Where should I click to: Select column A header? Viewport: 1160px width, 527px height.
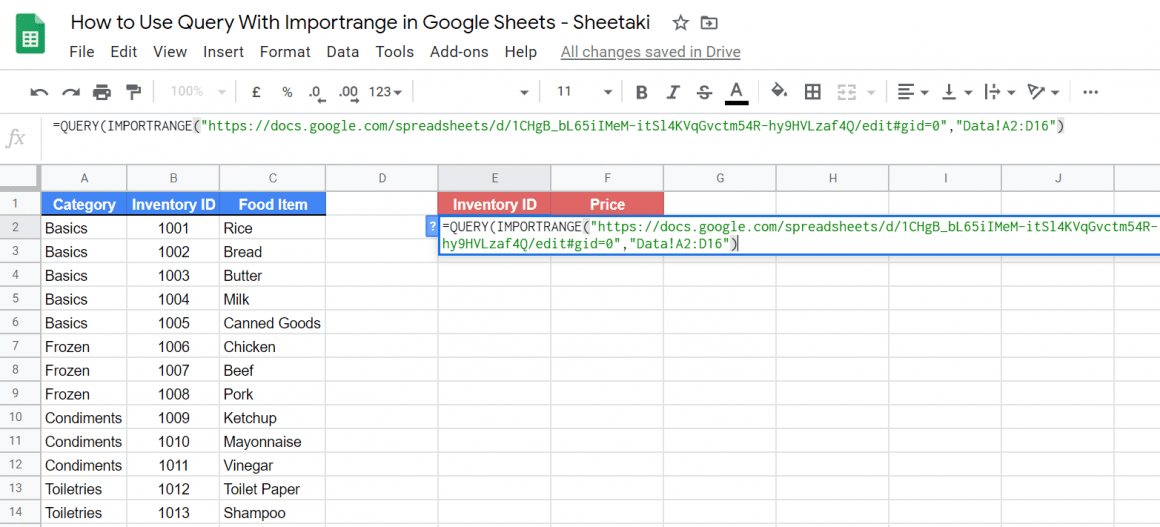(84, 178)
